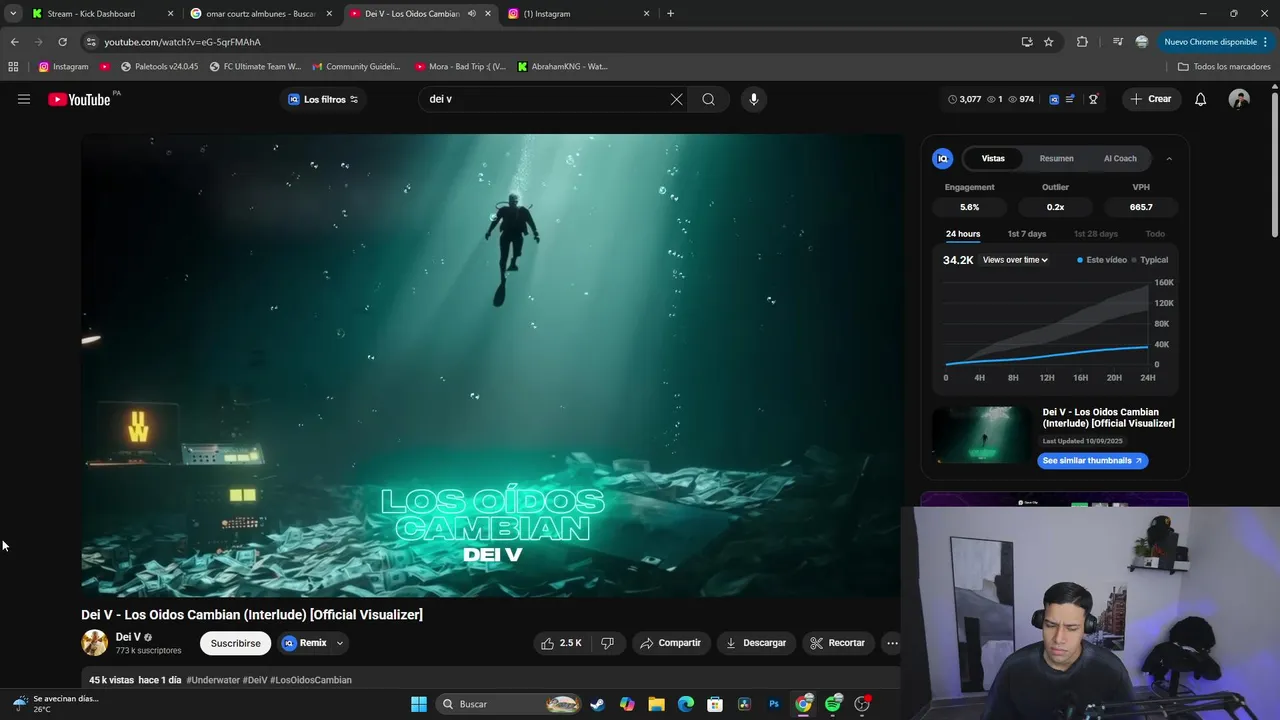
Task: Select the 1st 7 days range tab
Action: [x=1027, y=234]
